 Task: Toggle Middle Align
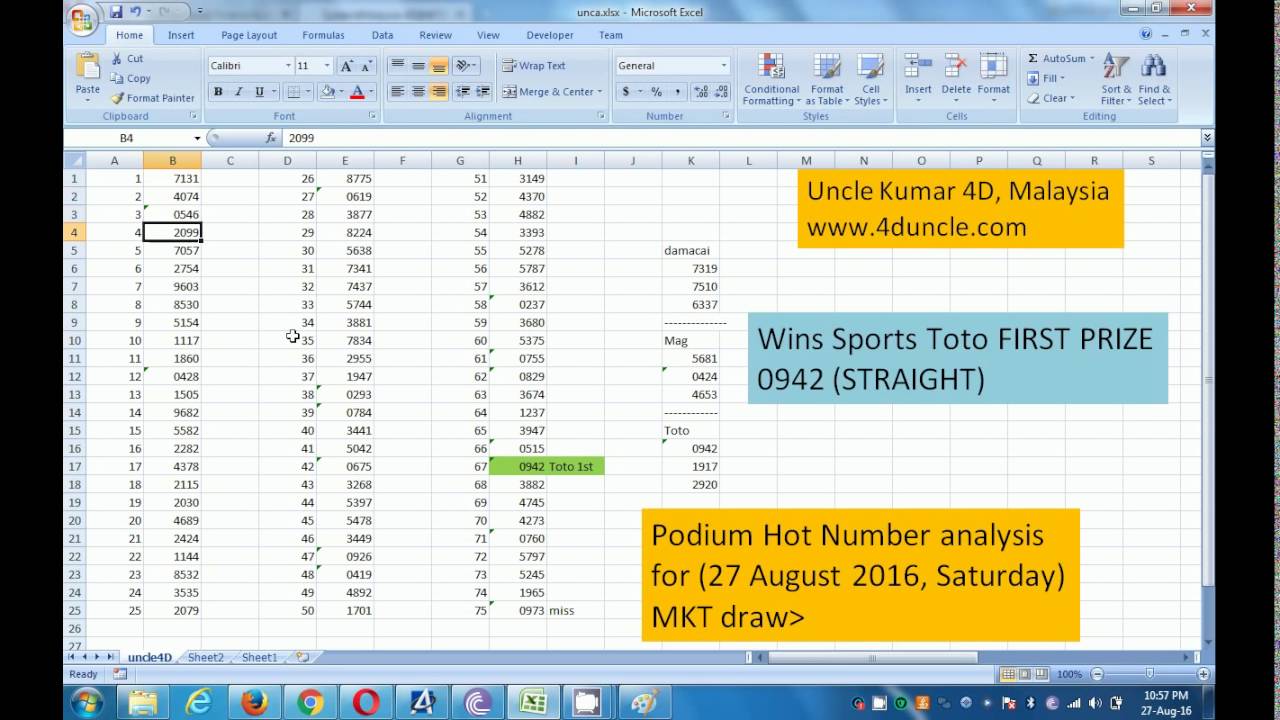[418, 66]
